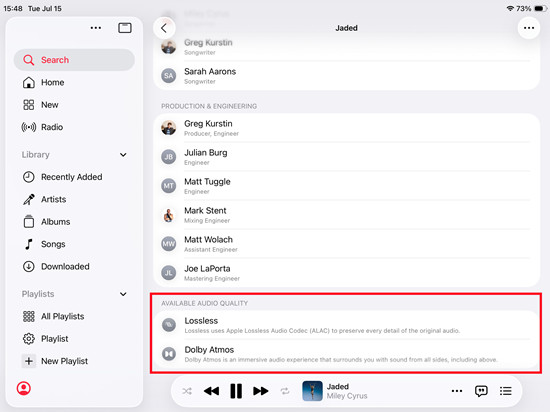Click the All Playlists grid icon
This screenshot has height=412, width=550.
click(29, 316)
